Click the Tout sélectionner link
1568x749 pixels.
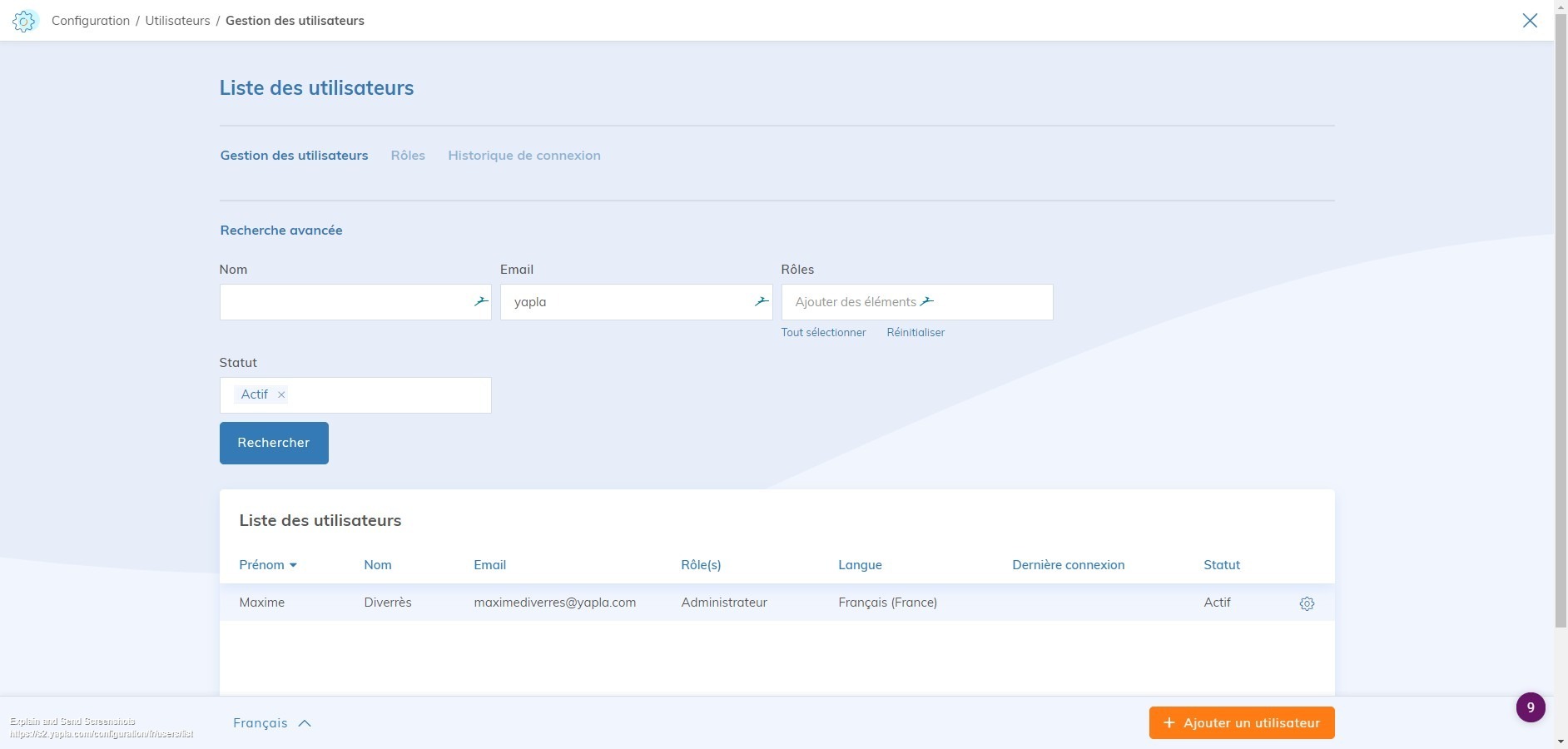point(823,333)
